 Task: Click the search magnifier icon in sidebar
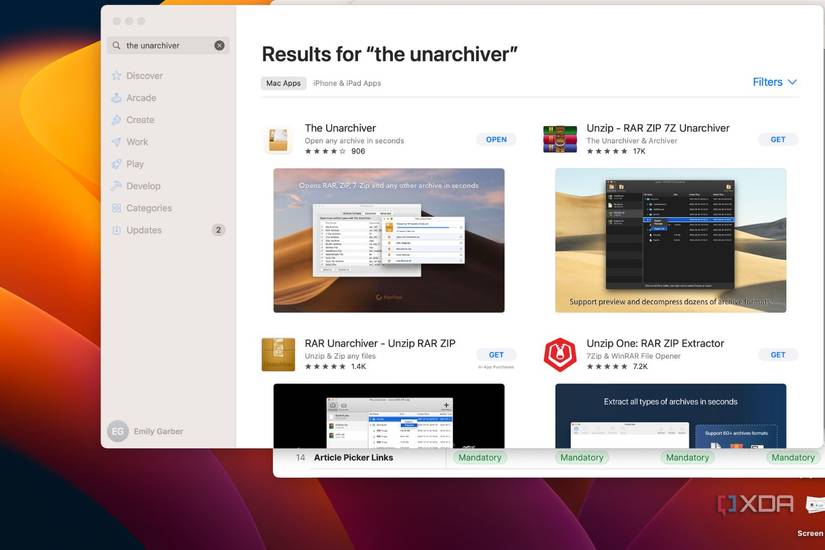(116, 46)
